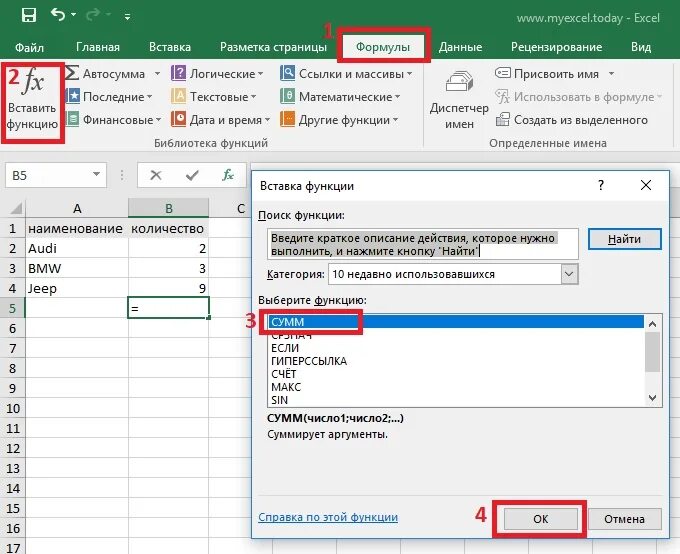Select the column B header
The height and width of the screenshot is (554, 680).
[169, 209]
